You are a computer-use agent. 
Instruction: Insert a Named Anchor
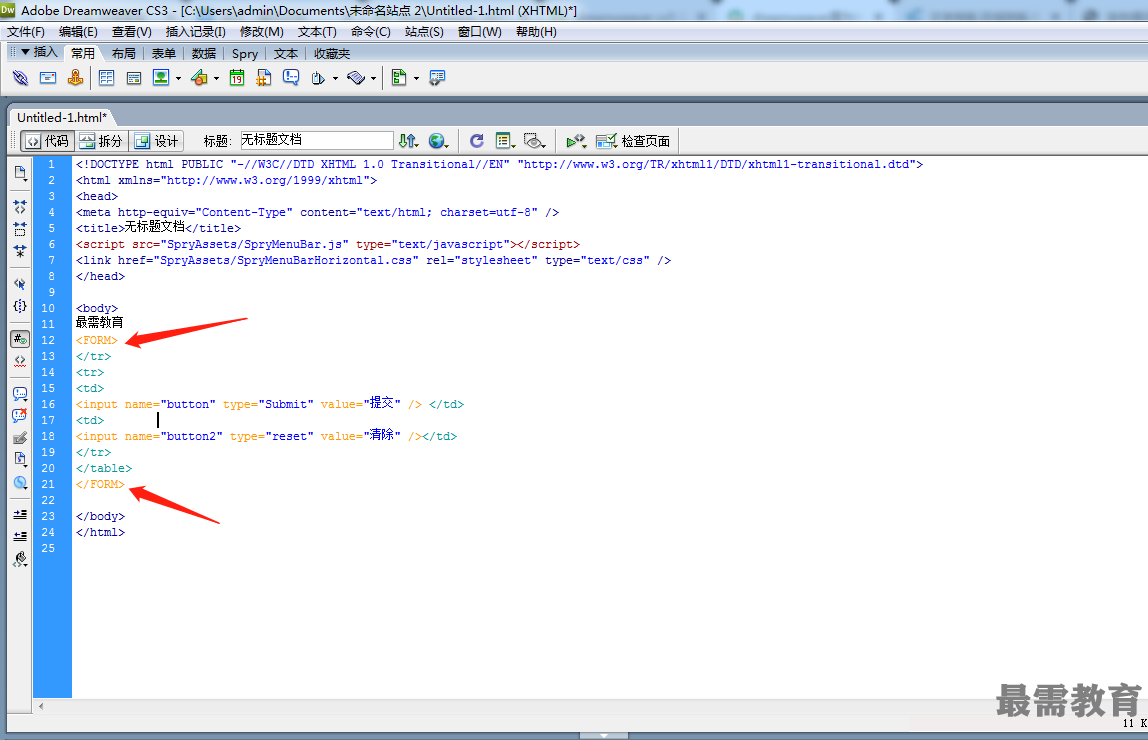click(x=75, y=78)
